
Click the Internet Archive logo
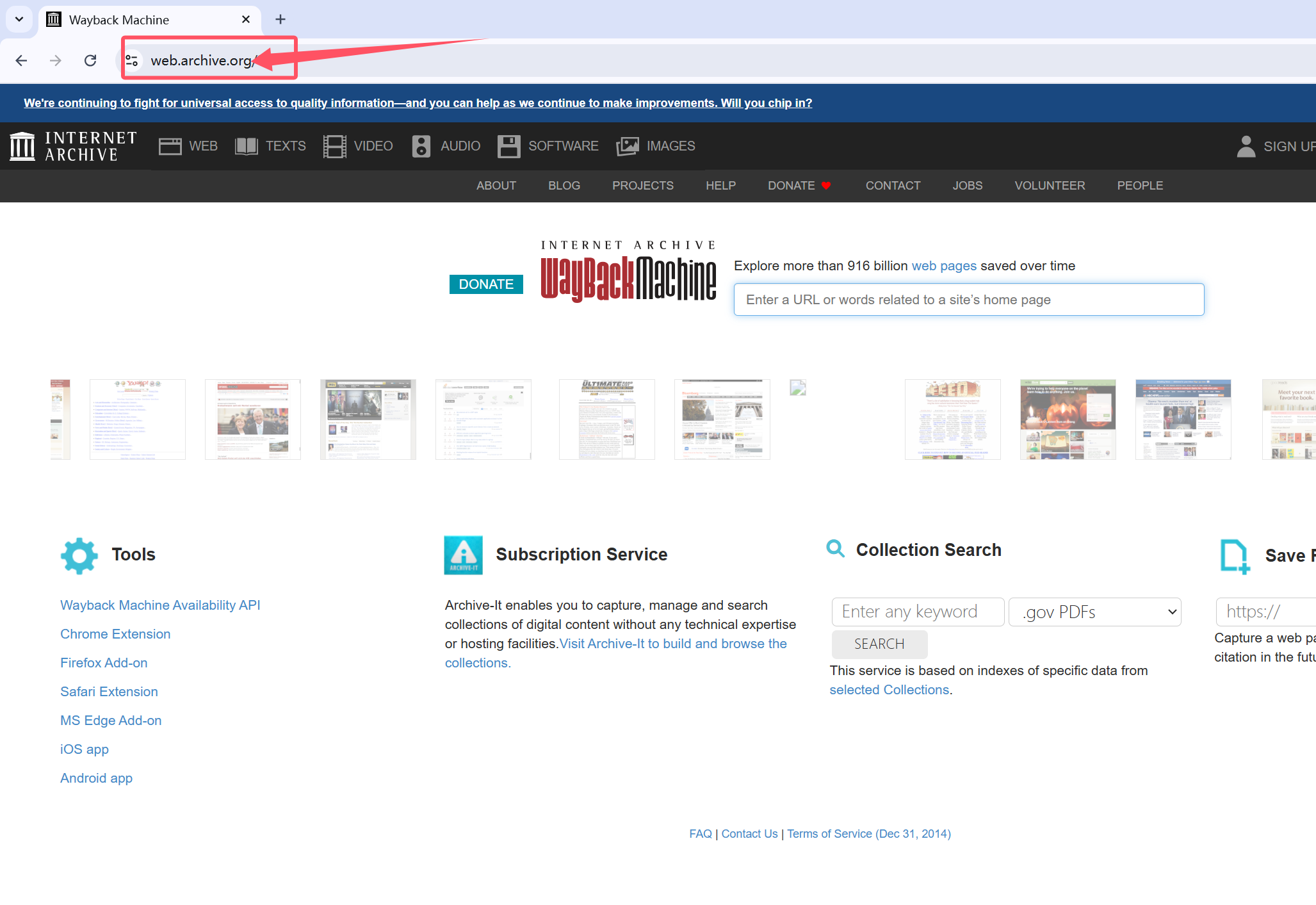74,146
